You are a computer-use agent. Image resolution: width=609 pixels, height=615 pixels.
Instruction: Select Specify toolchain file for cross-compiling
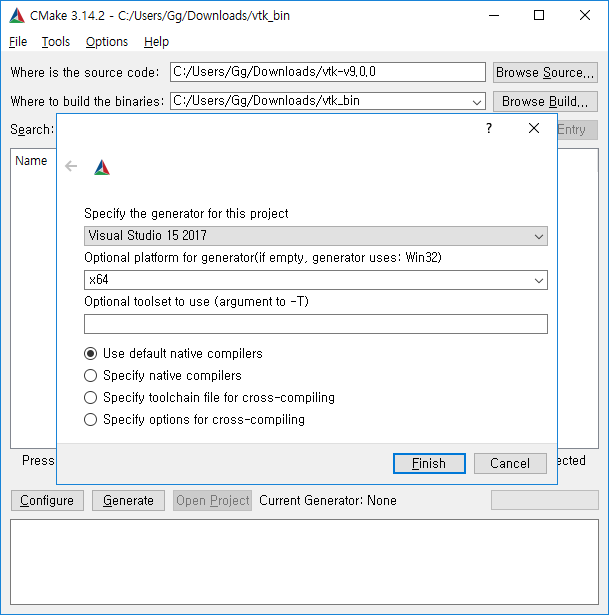point(209,398)
